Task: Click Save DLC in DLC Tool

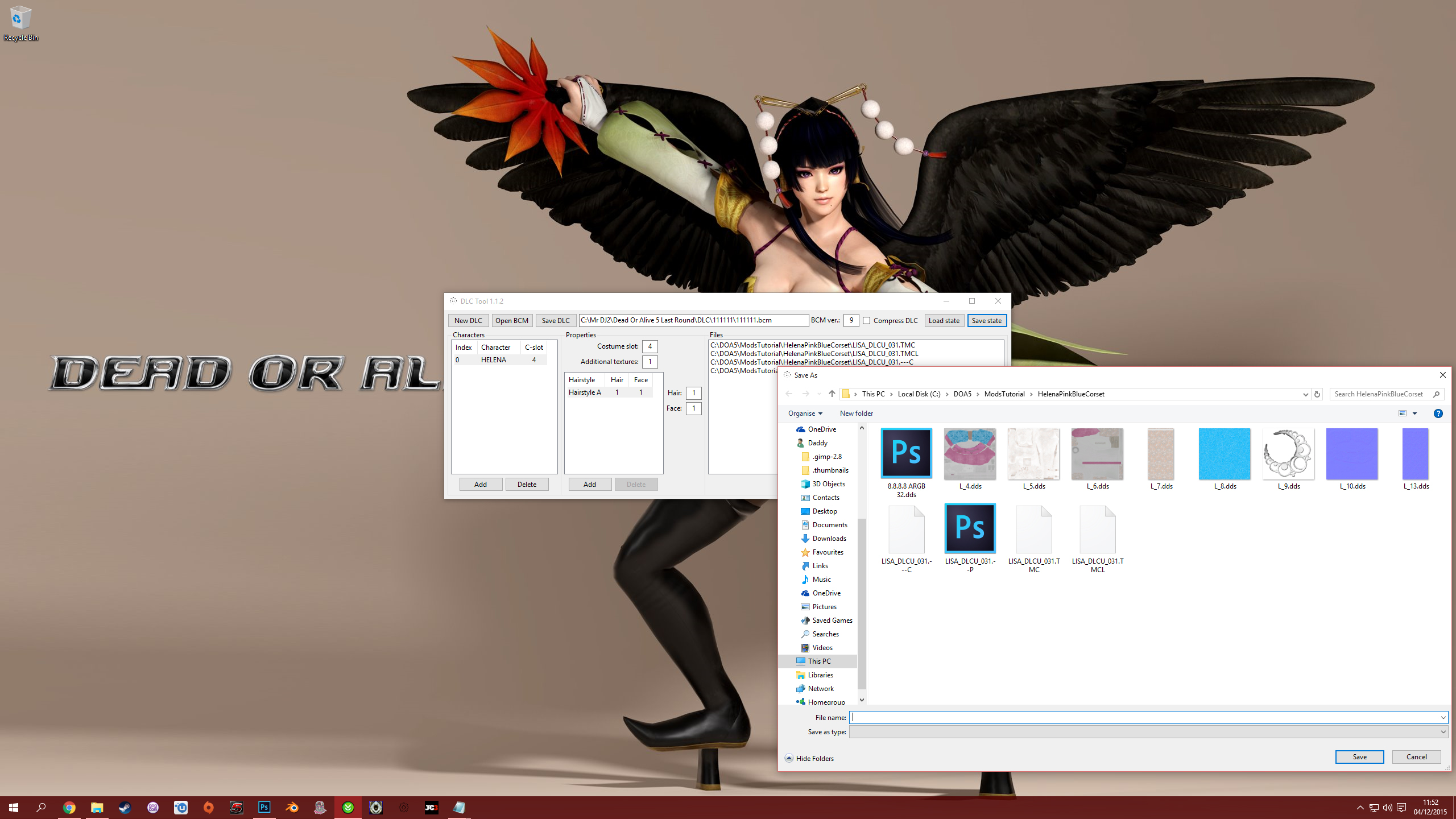Action: (x=556, y=321)
